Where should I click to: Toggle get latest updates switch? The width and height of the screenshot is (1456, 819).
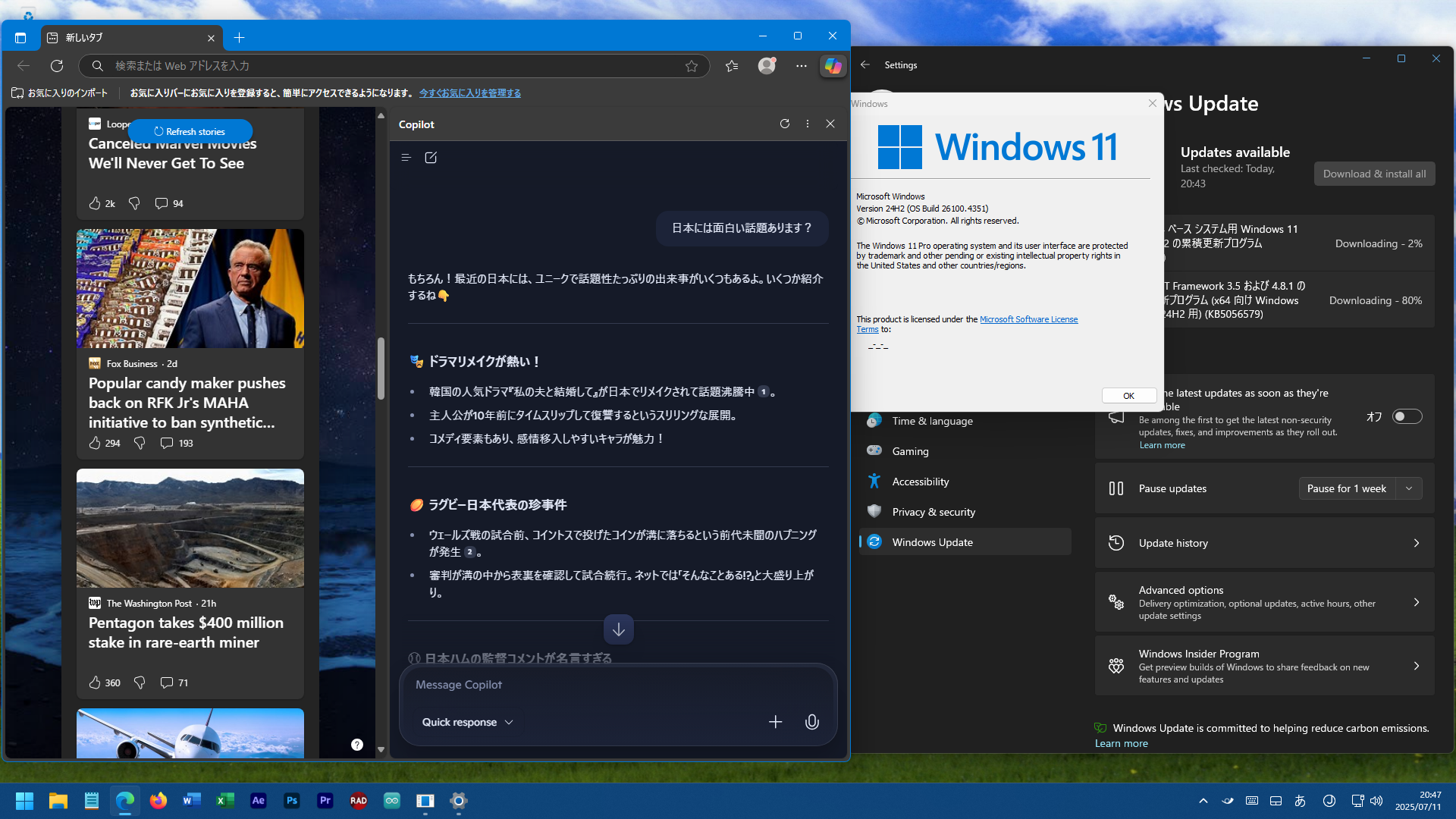pos(1407,416)
